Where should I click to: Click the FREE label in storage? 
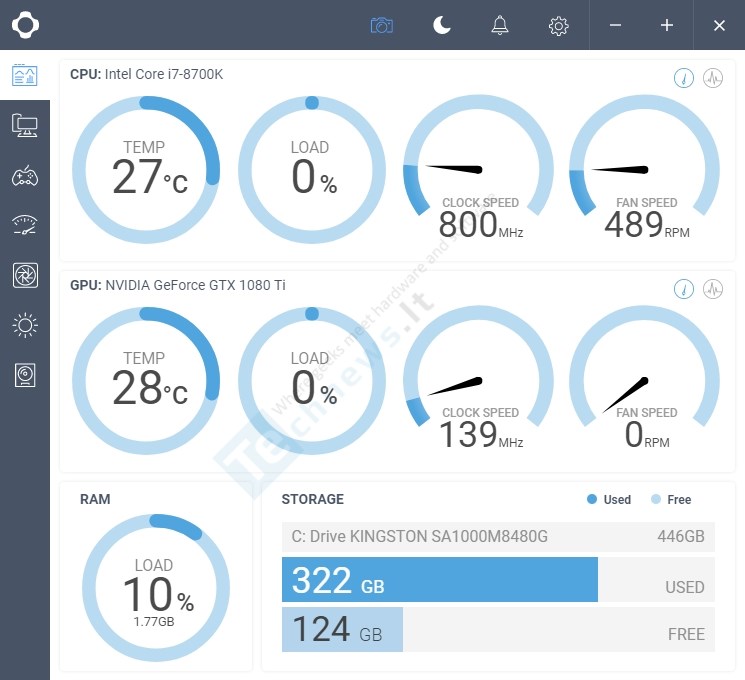686,634
